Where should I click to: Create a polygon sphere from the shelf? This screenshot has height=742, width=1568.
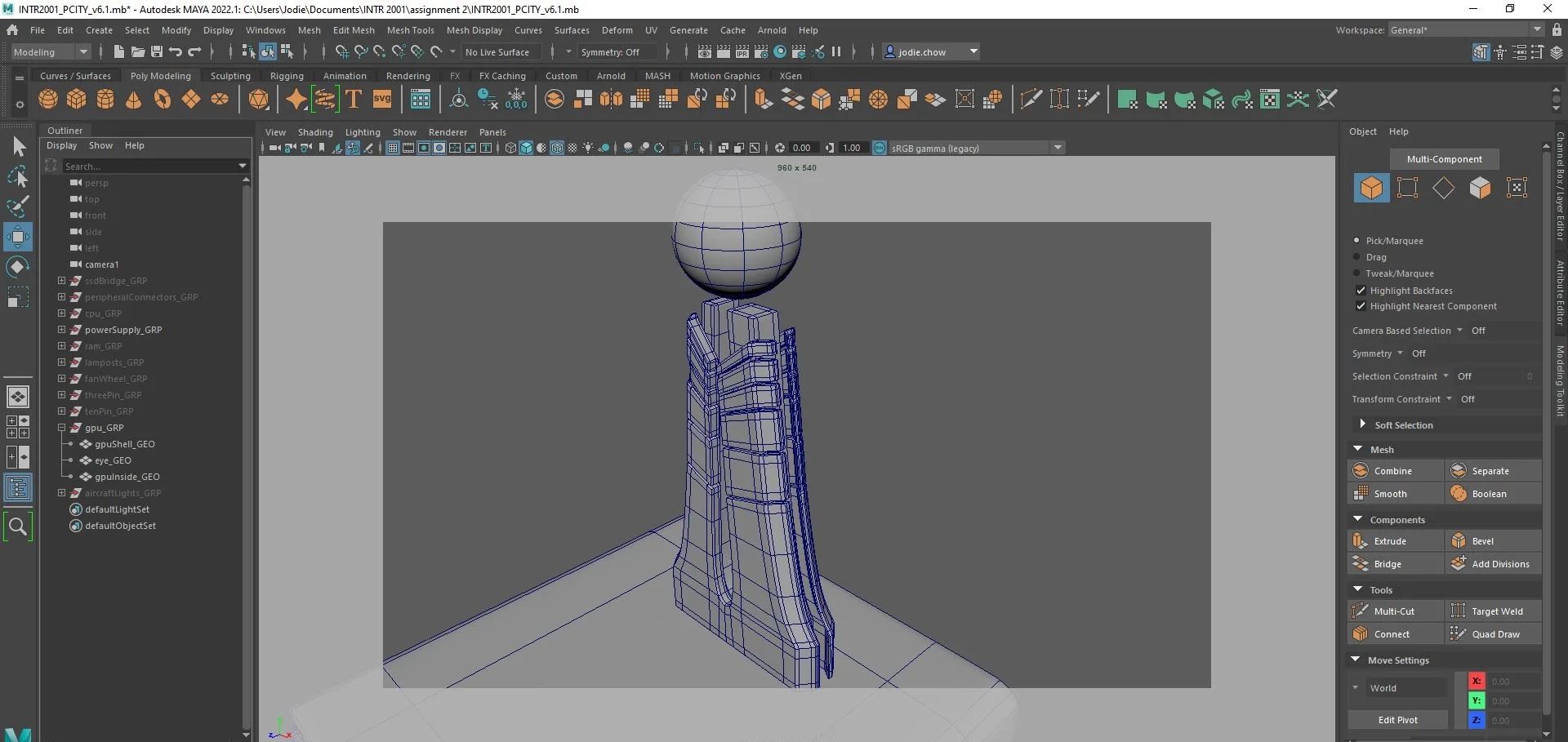coord(48,100)
